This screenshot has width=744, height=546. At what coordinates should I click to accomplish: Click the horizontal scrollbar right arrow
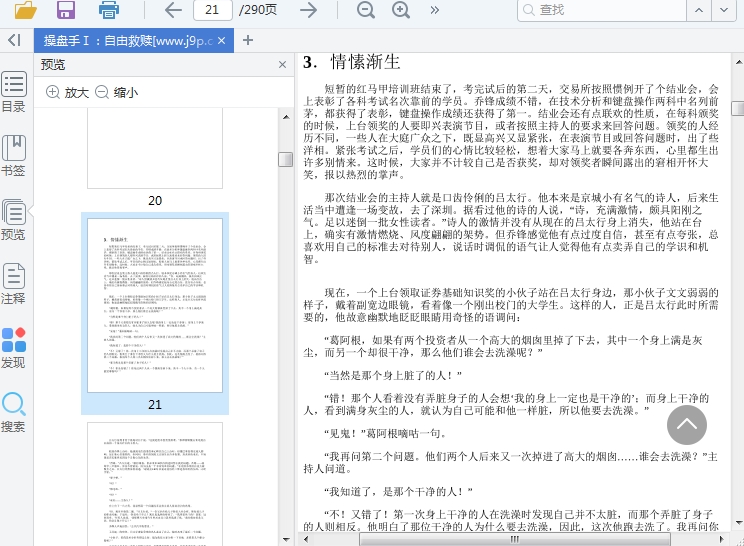[x=722, y=539]
